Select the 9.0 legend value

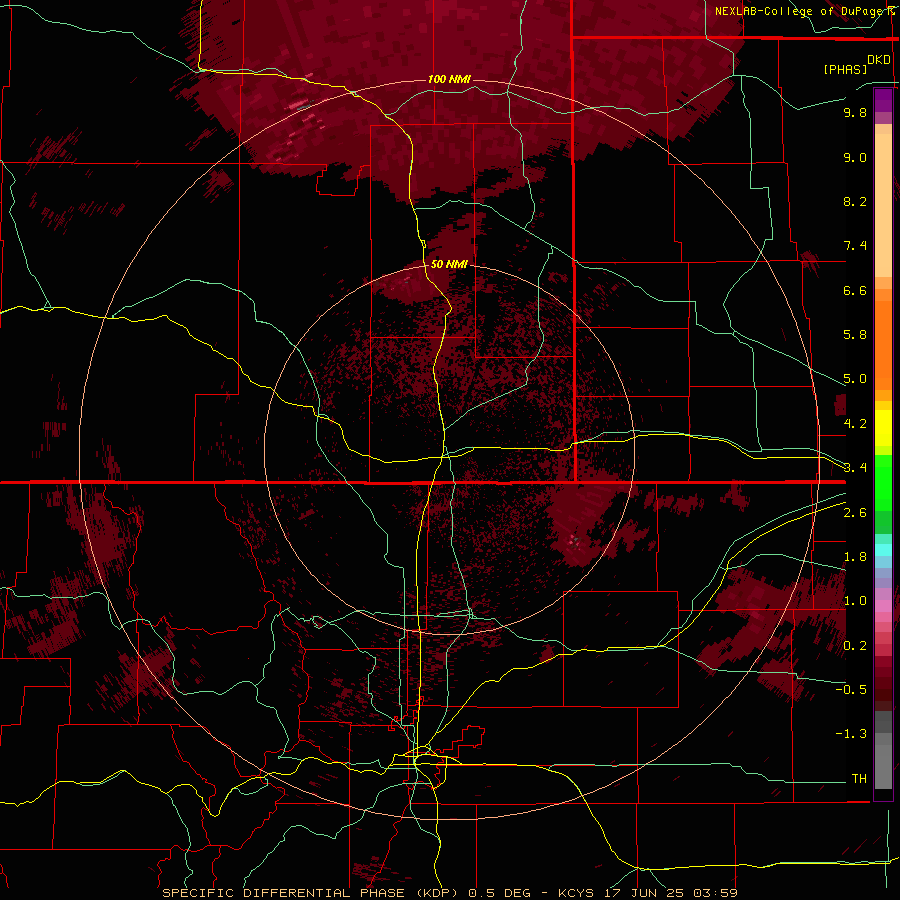(855, 157)
